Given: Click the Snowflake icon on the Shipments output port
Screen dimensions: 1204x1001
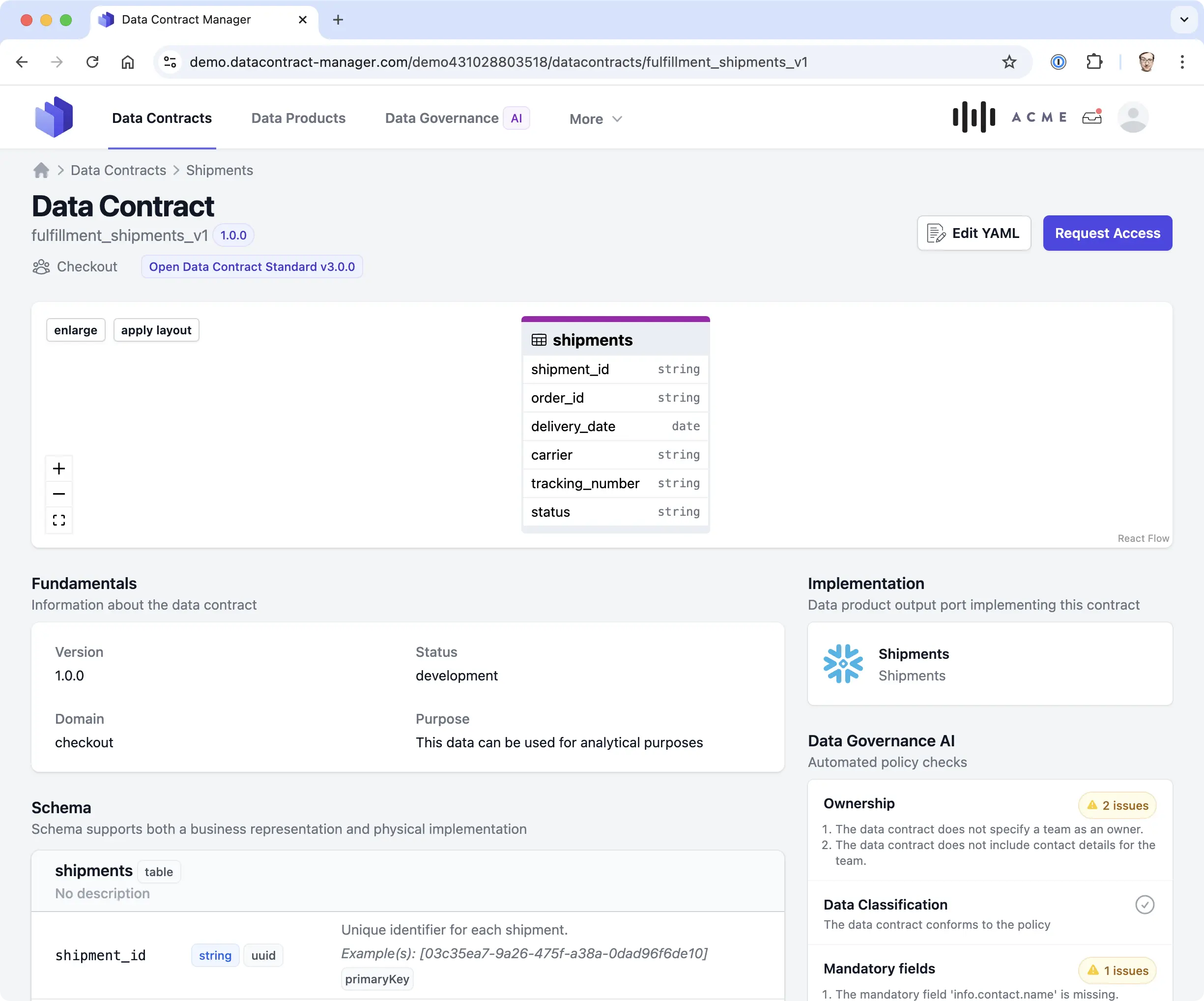Looking at the screenshot, I should (843, 664).
